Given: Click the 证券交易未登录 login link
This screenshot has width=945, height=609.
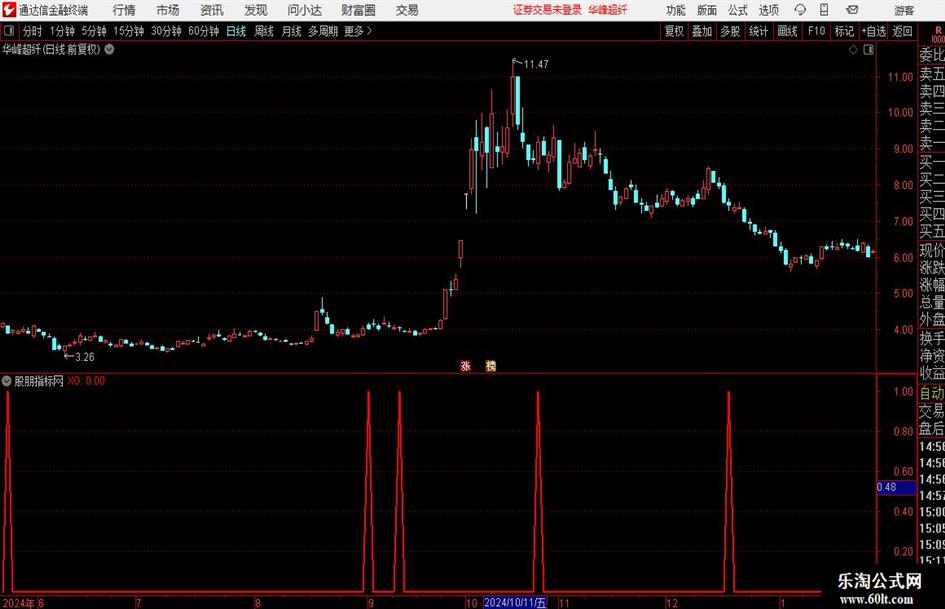Looking at the screenshot, I should (x=547, y=10).
